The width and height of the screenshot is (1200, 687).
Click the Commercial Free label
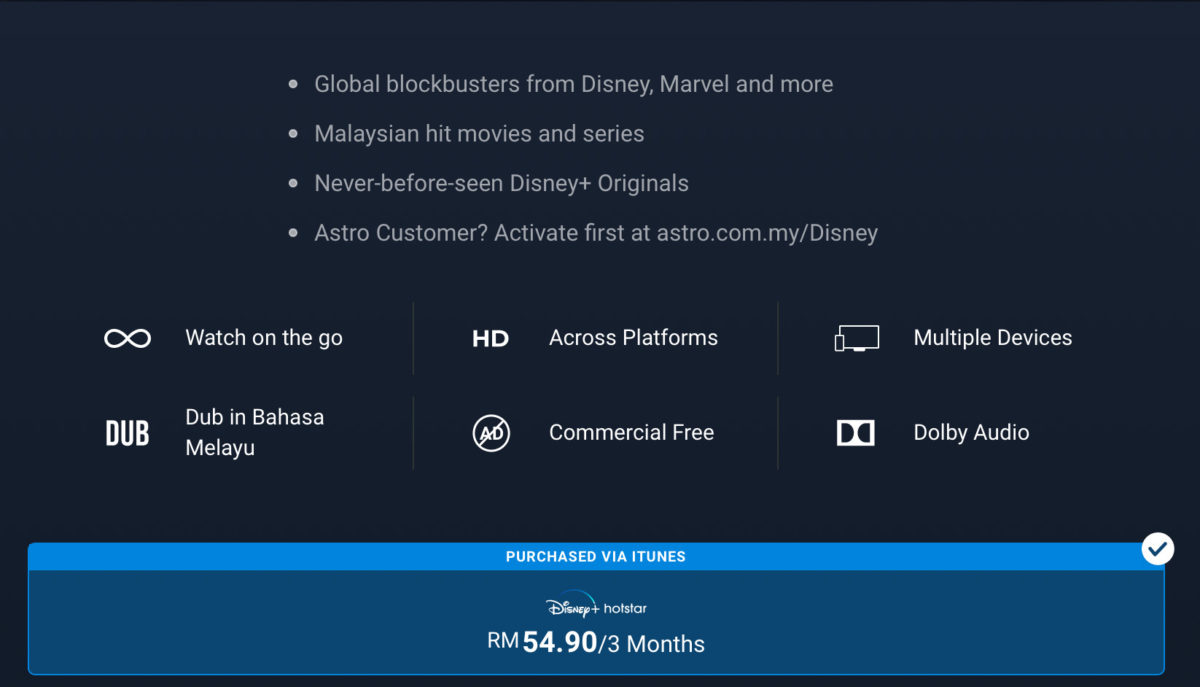tap(631, 433)
